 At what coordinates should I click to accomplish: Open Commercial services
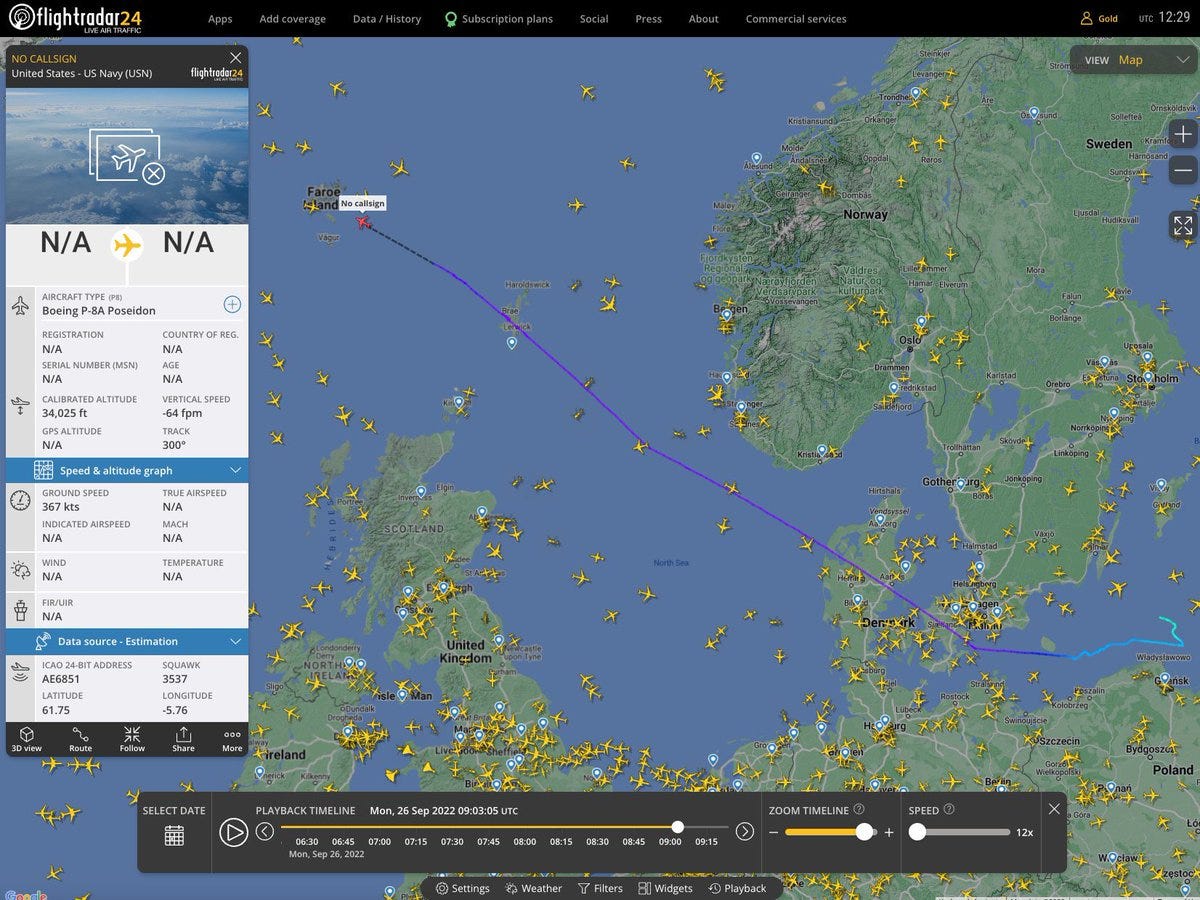796,19
